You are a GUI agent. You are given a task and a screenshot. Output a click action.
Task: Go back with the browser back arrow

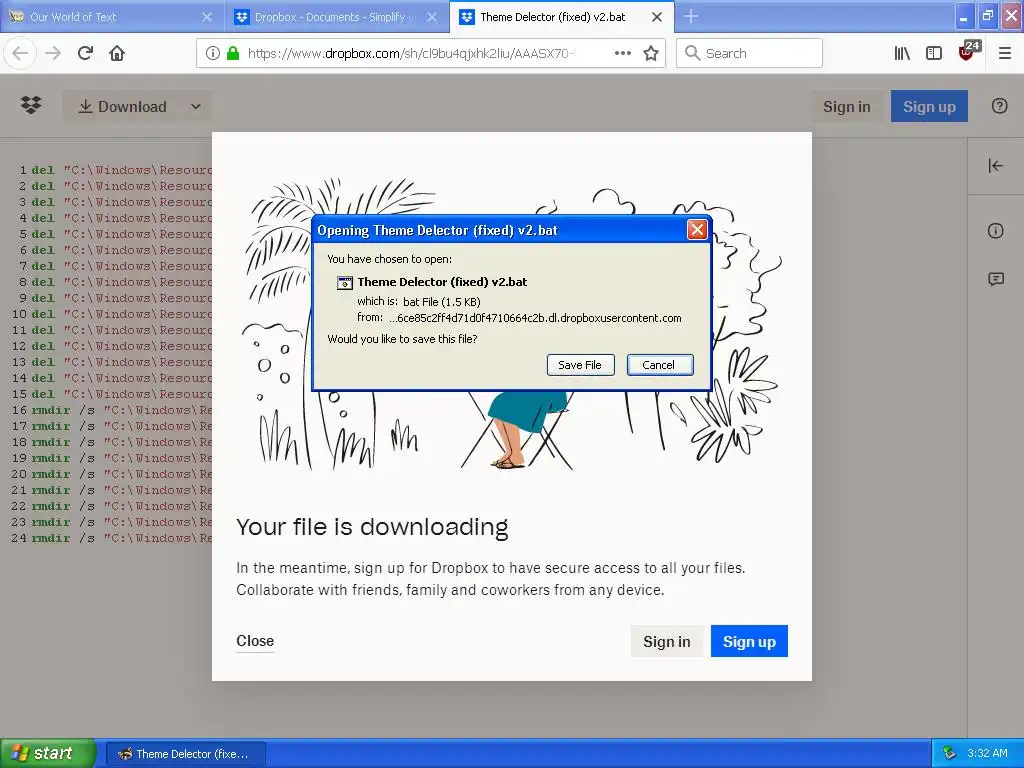(20, 54)
